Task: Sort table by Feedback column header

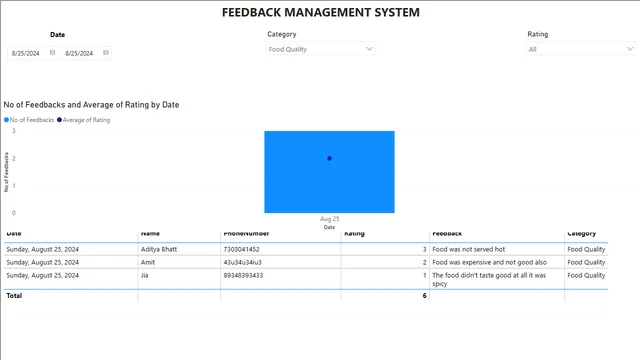Action: (447, 234)
